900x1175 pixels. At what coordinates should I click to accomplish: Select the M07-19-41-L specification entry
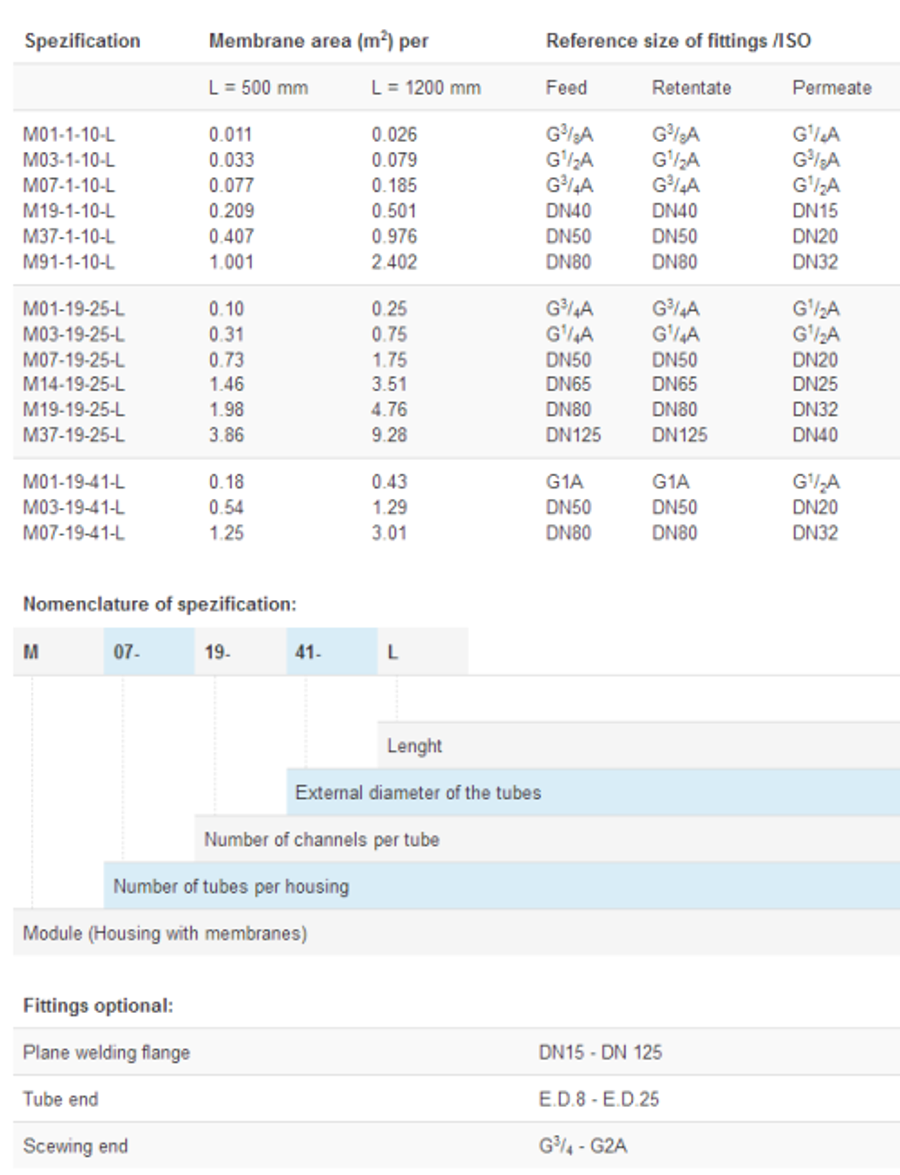[73, 532]
